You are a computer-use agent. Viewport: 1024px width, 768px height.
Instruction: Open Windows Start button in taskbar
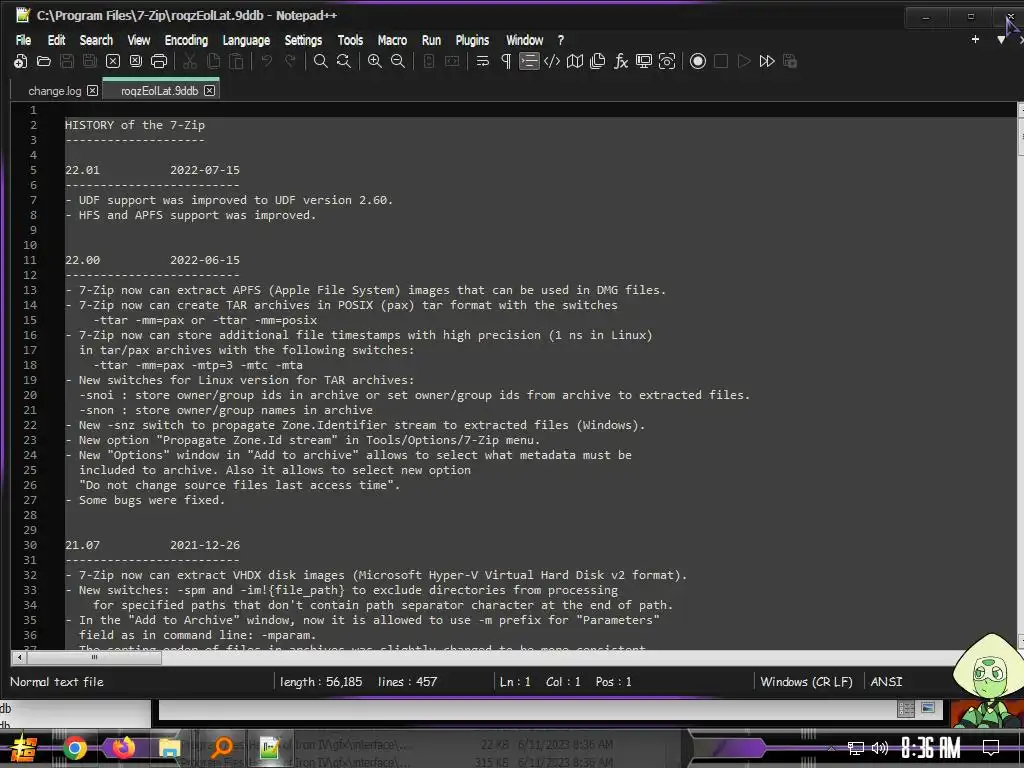click(x=23, y=748)
